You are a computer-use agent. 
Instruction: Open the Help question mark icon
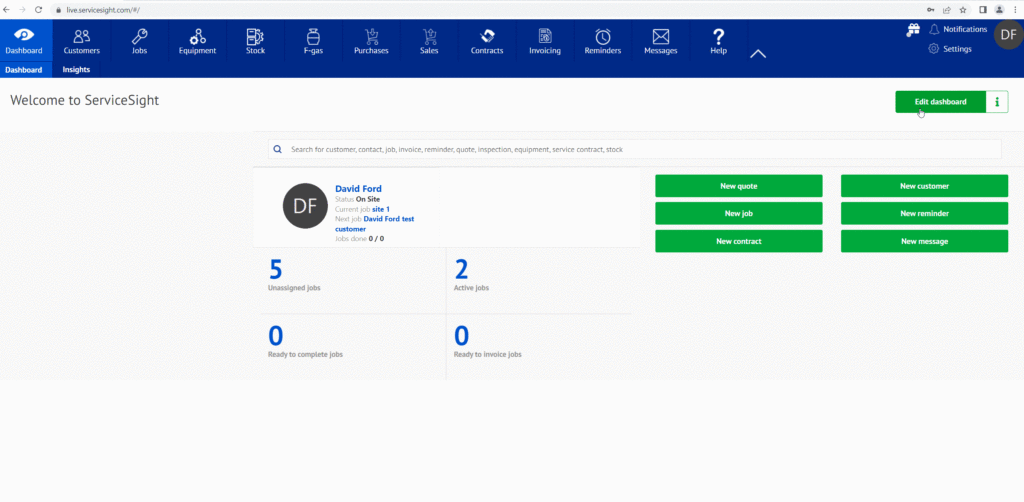[718, 37]
